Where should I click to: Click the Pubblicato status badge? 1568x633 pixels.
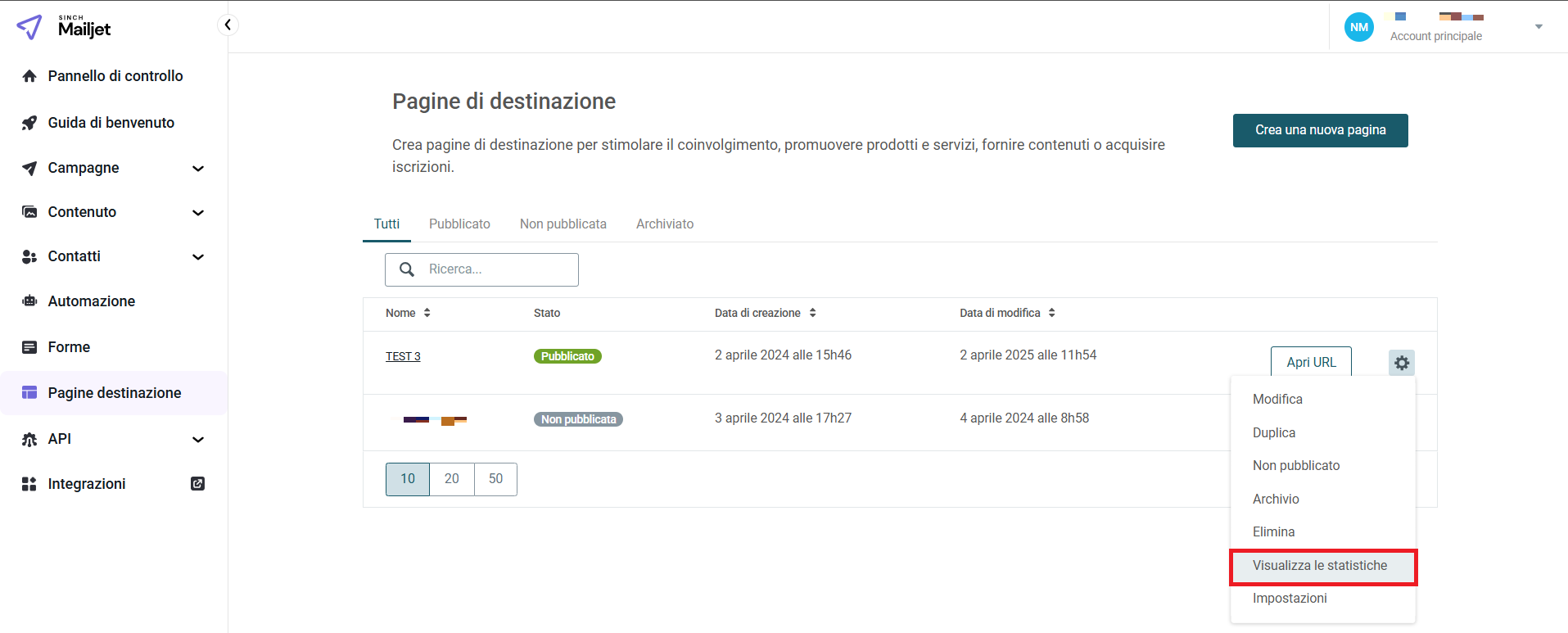click(567, 356)
